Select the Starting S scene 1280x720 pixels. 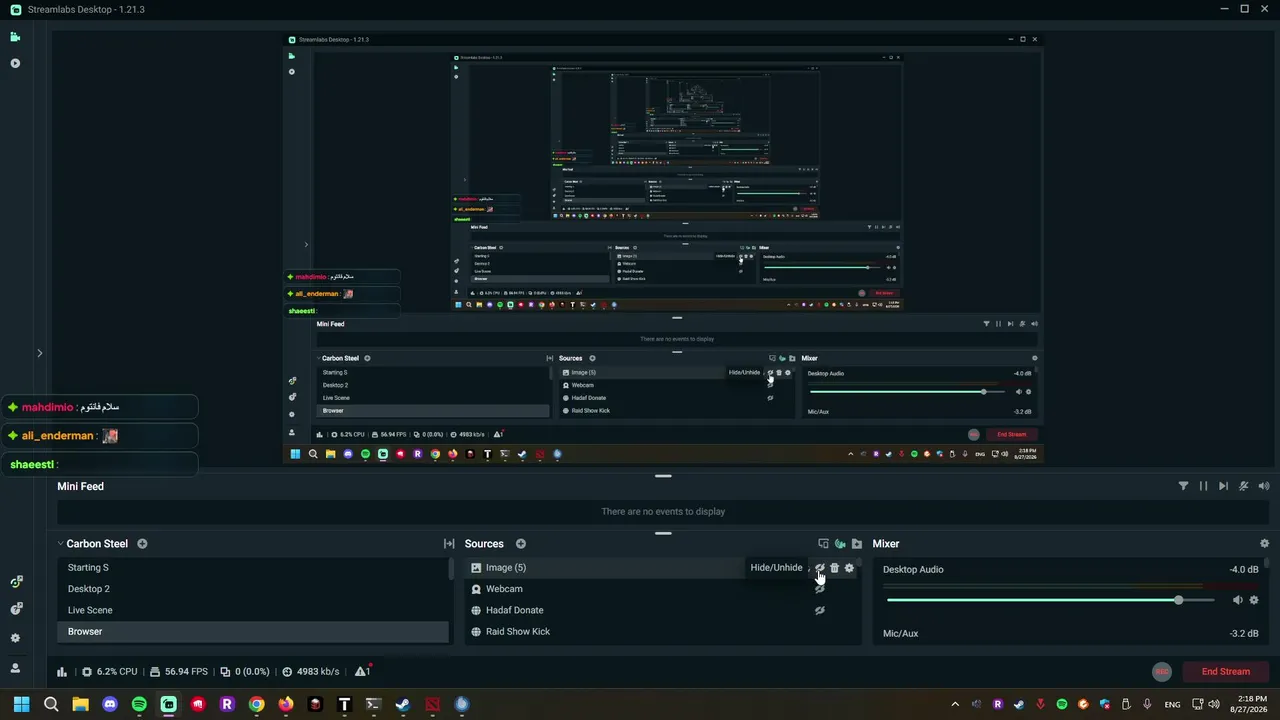(x=253, y=568)
